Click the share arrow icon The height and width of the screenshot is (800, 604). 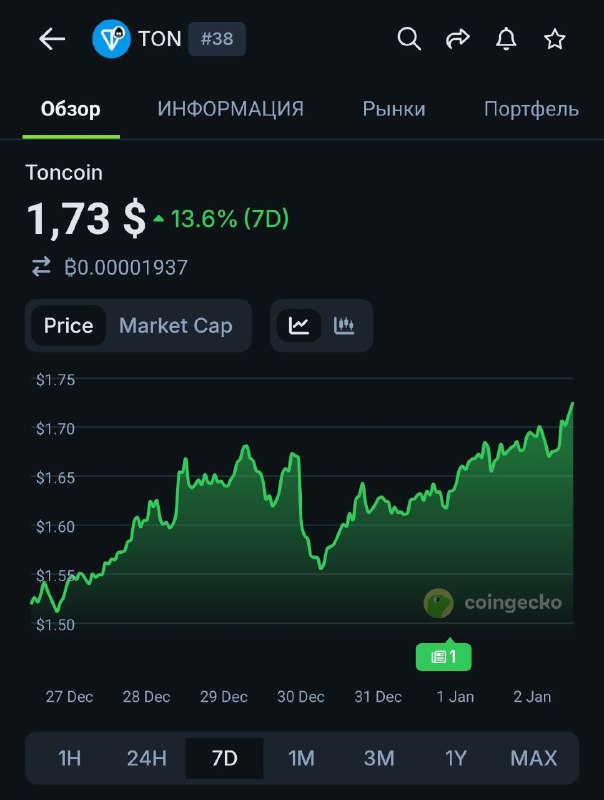point(458,39)
